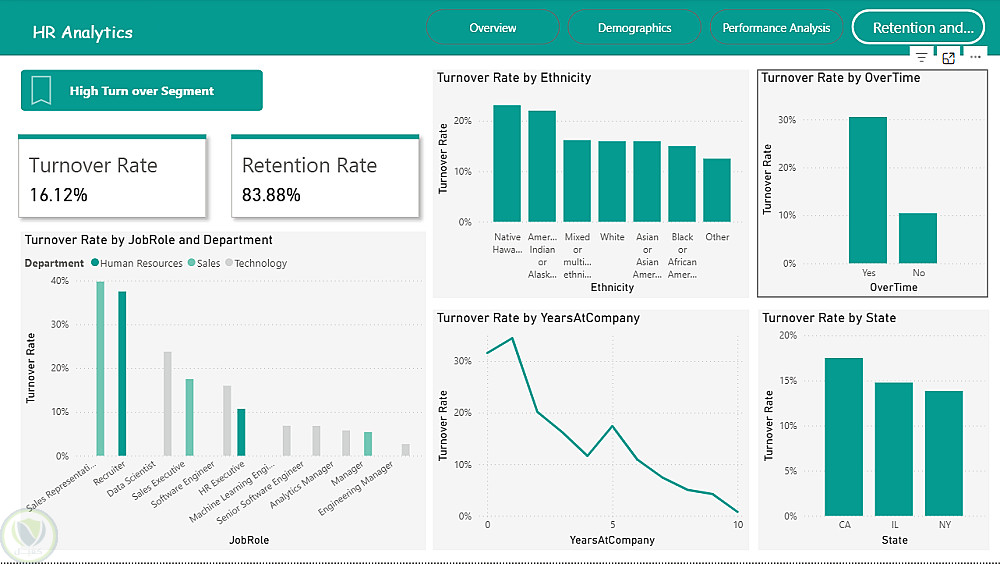Click the NY state bar

(x=944, y=454)
